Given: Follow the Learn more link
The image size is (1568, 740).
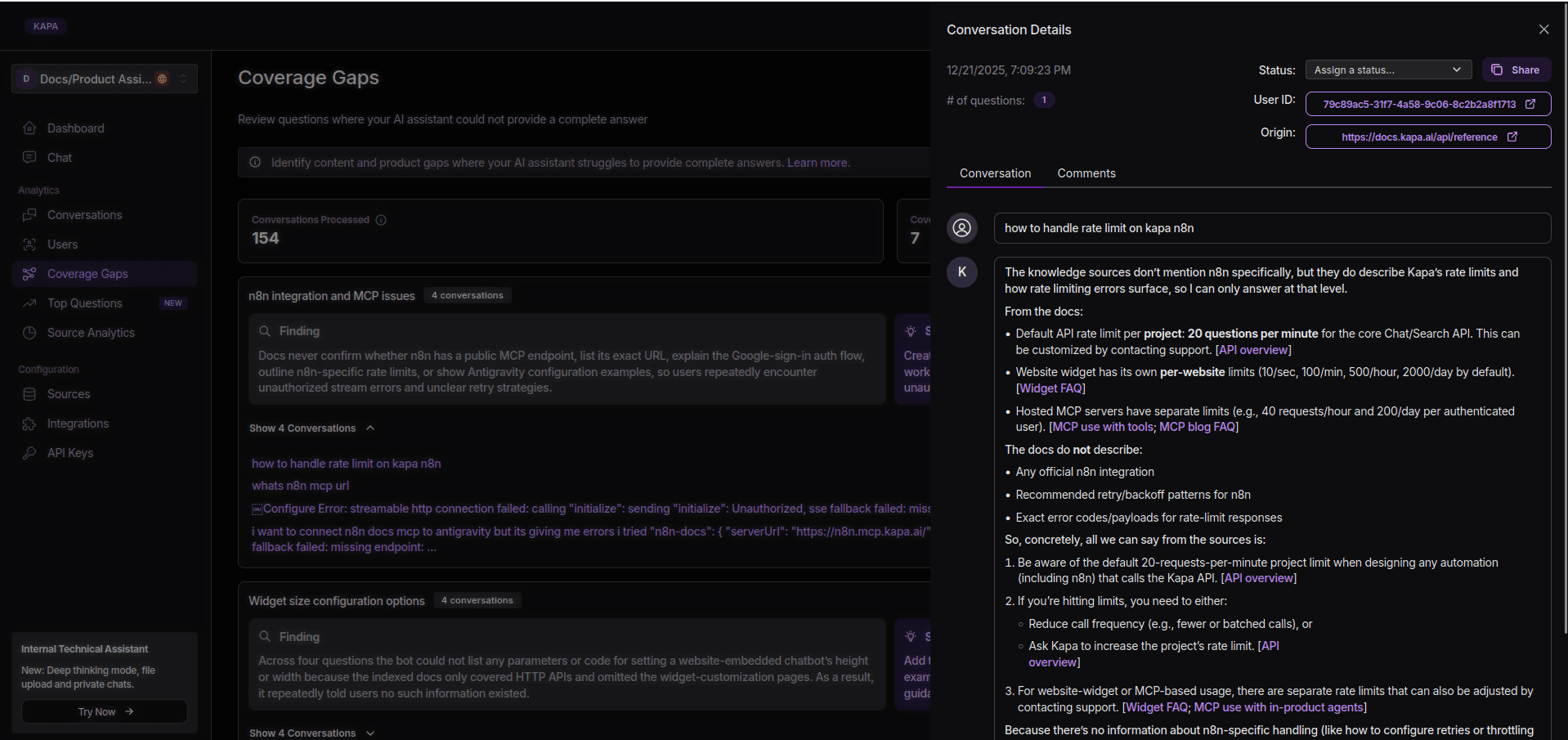Looking at the screenshot, I should click(818, 163).
